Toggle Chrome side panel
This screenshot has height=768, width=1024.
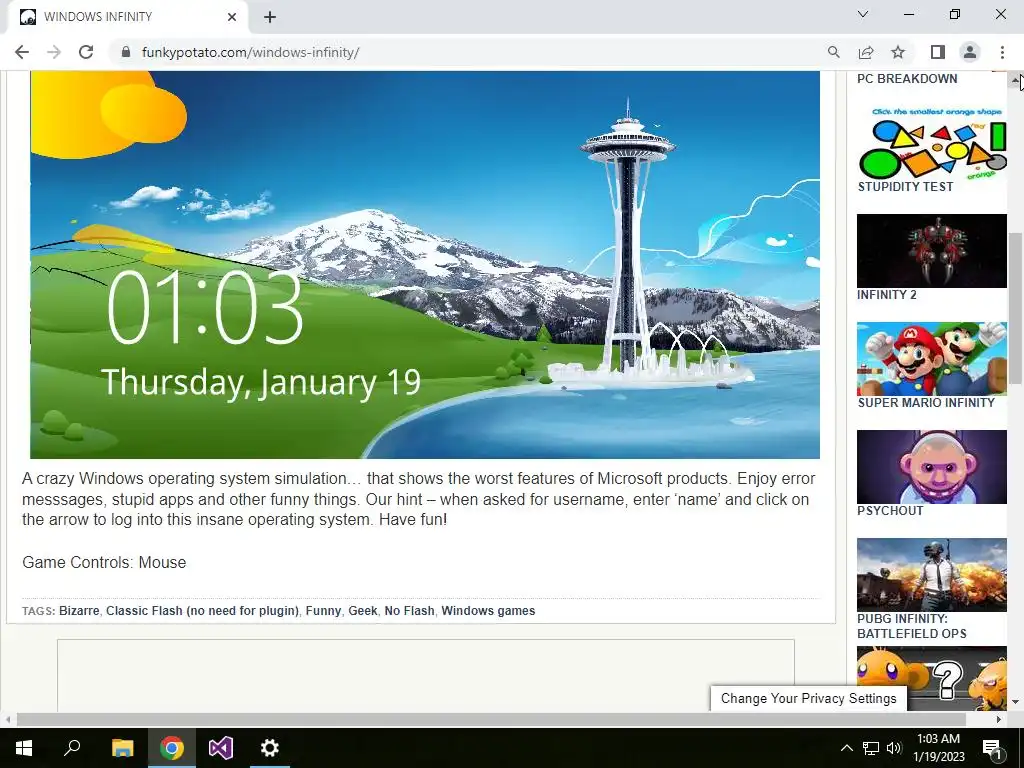point(938,52)
